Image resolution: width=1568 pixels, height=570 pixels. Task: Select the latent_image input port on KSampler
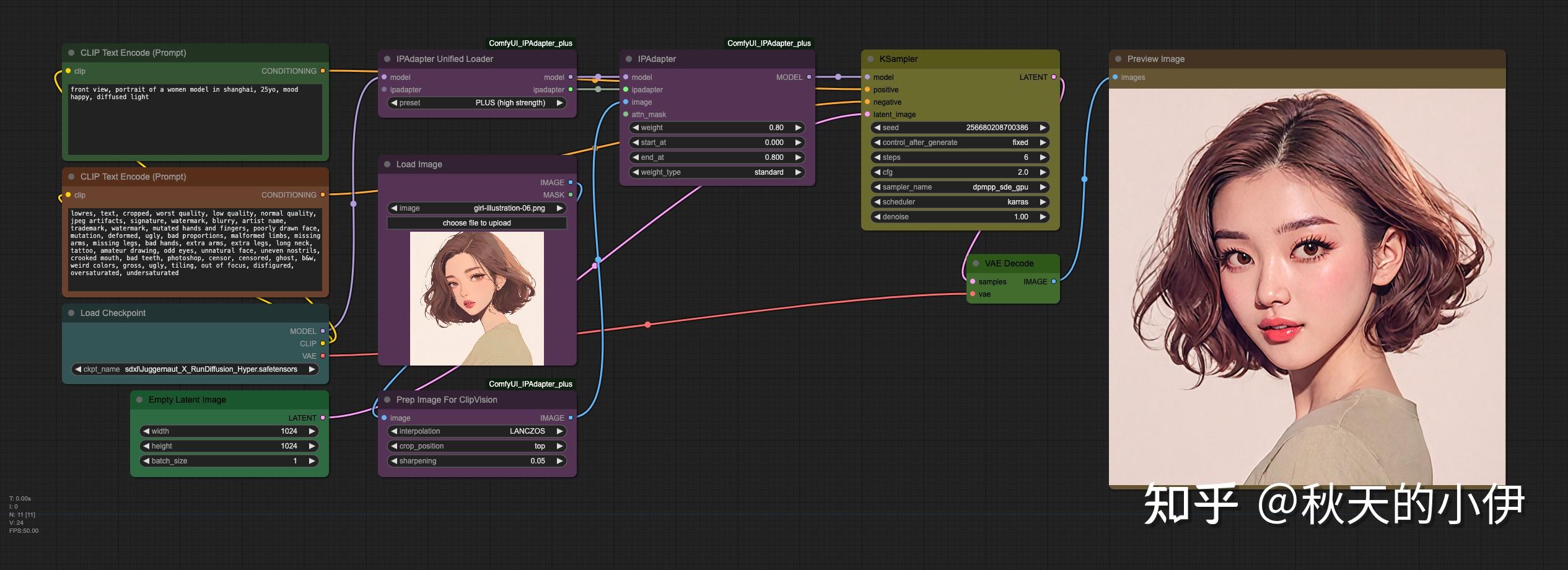[x=867, y=114]
